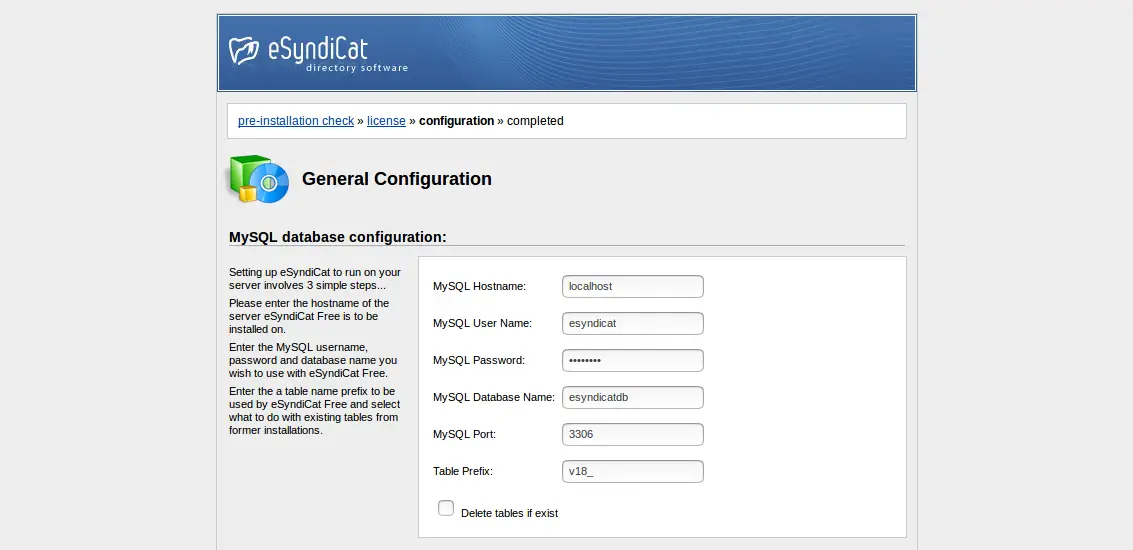Select the completed breadcrumb step
Viewport: 1133px width, 550px height.
pos(535,121)
